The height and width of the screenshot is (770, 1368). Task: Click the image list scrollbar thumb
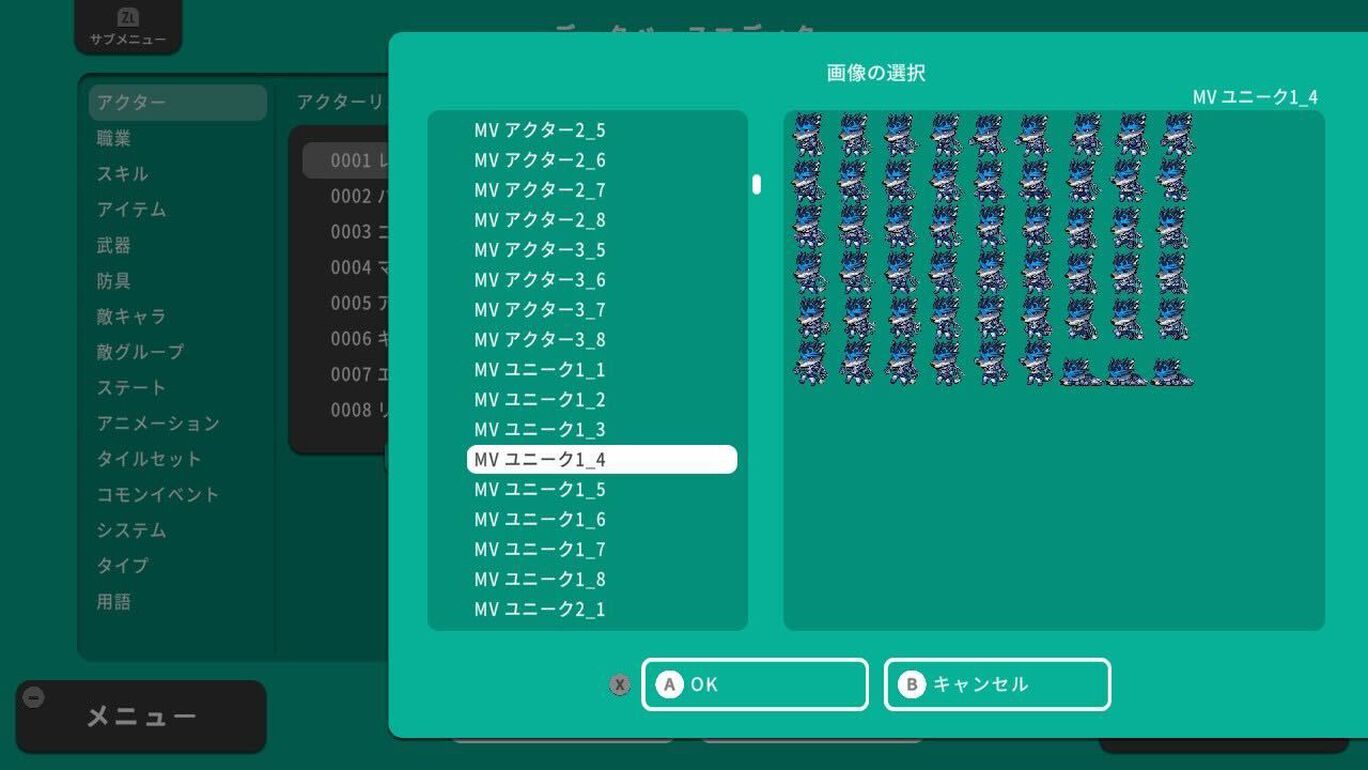[x=757, y=184]
